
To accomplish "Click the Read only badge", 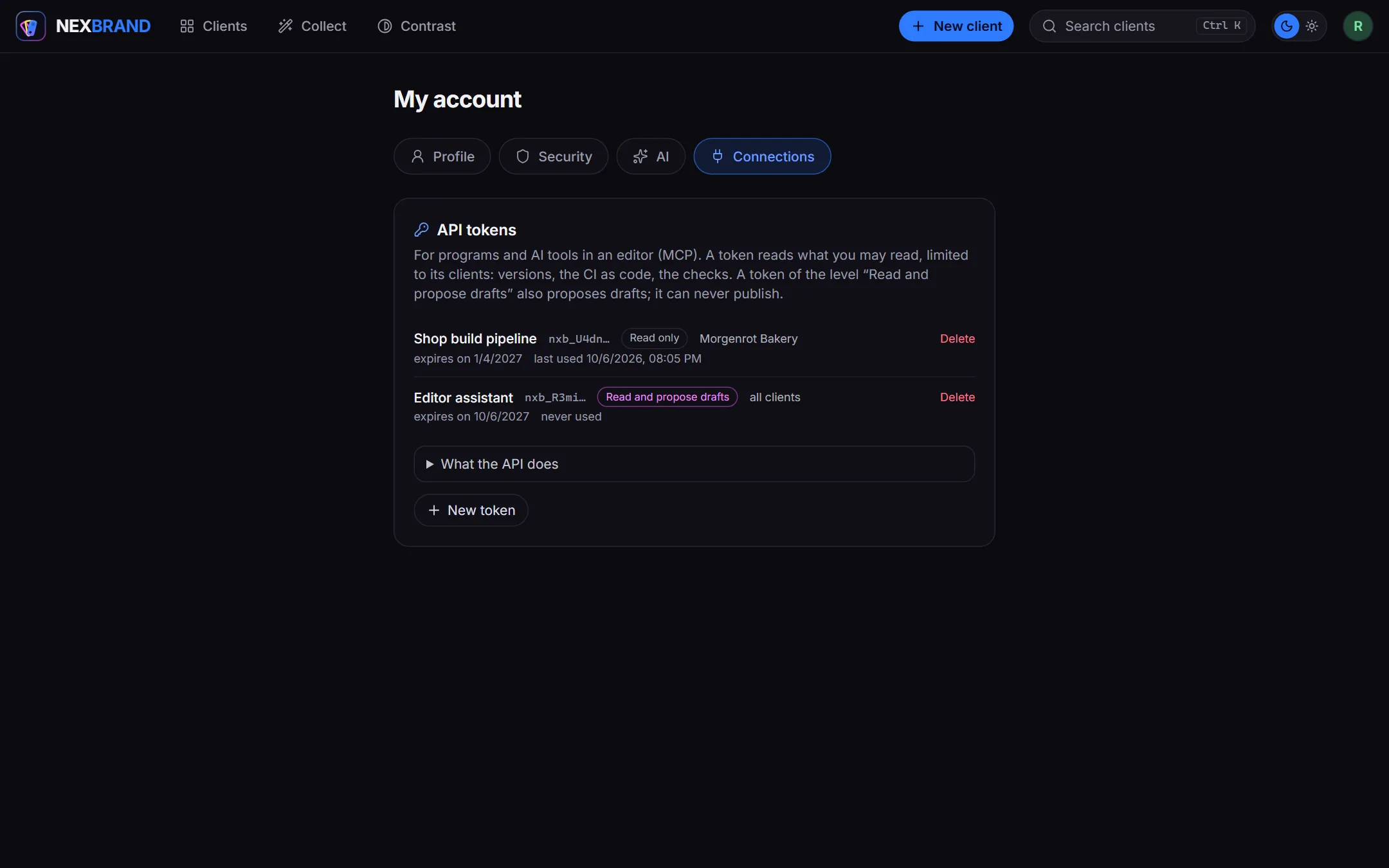I will click(x=654, y=338).
